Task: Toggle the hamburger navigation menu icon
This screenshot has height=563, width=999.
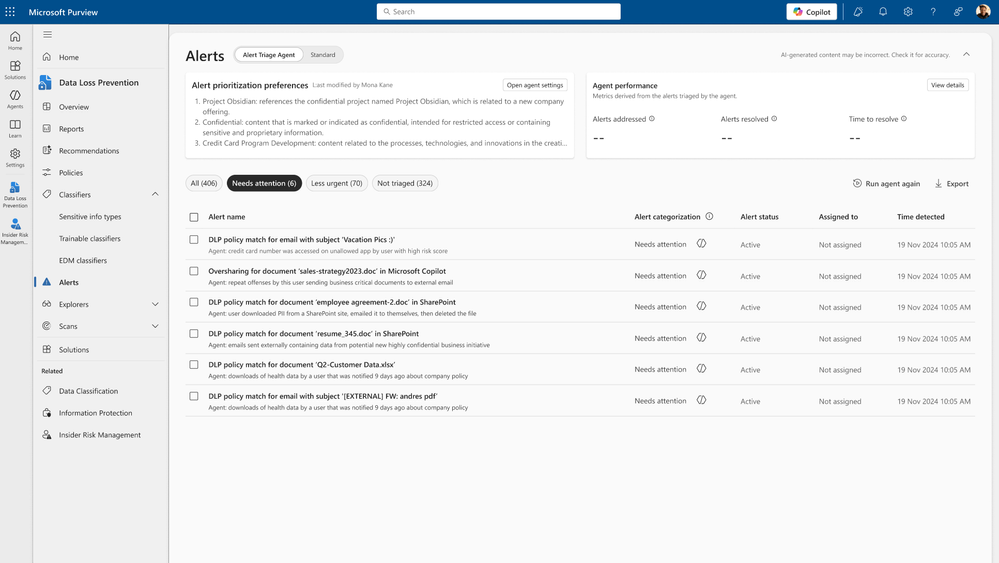Action: tap(47, 34)
